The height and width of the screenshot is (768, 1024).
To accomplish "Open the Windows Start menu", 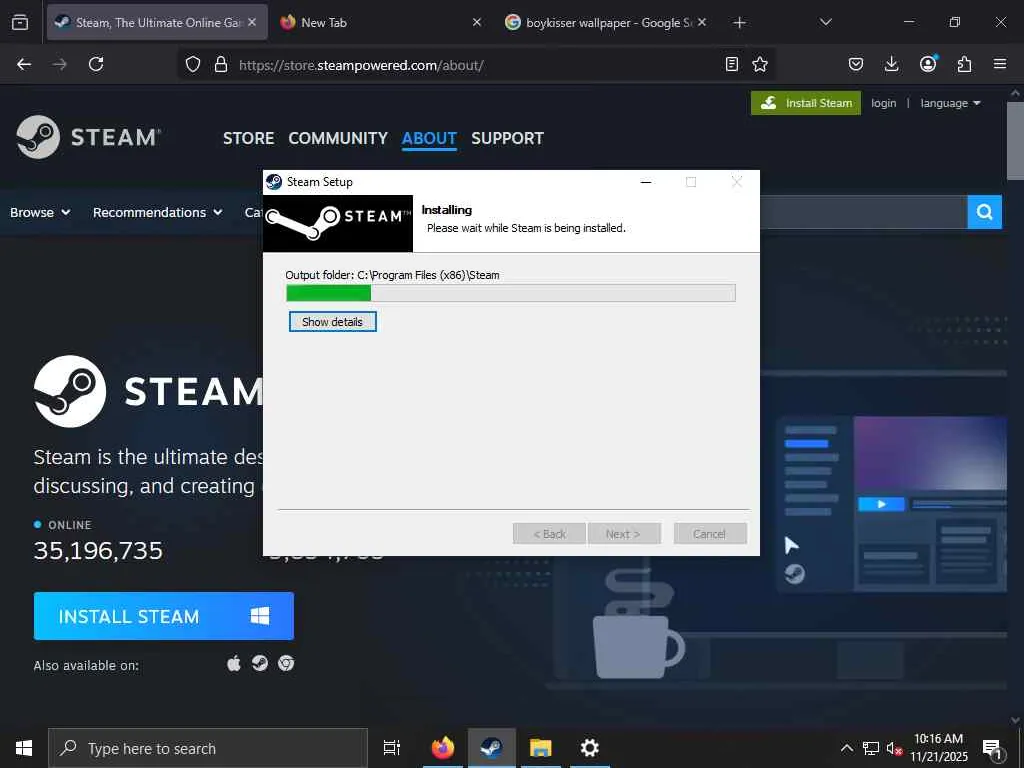I will [x=24, y=748].
